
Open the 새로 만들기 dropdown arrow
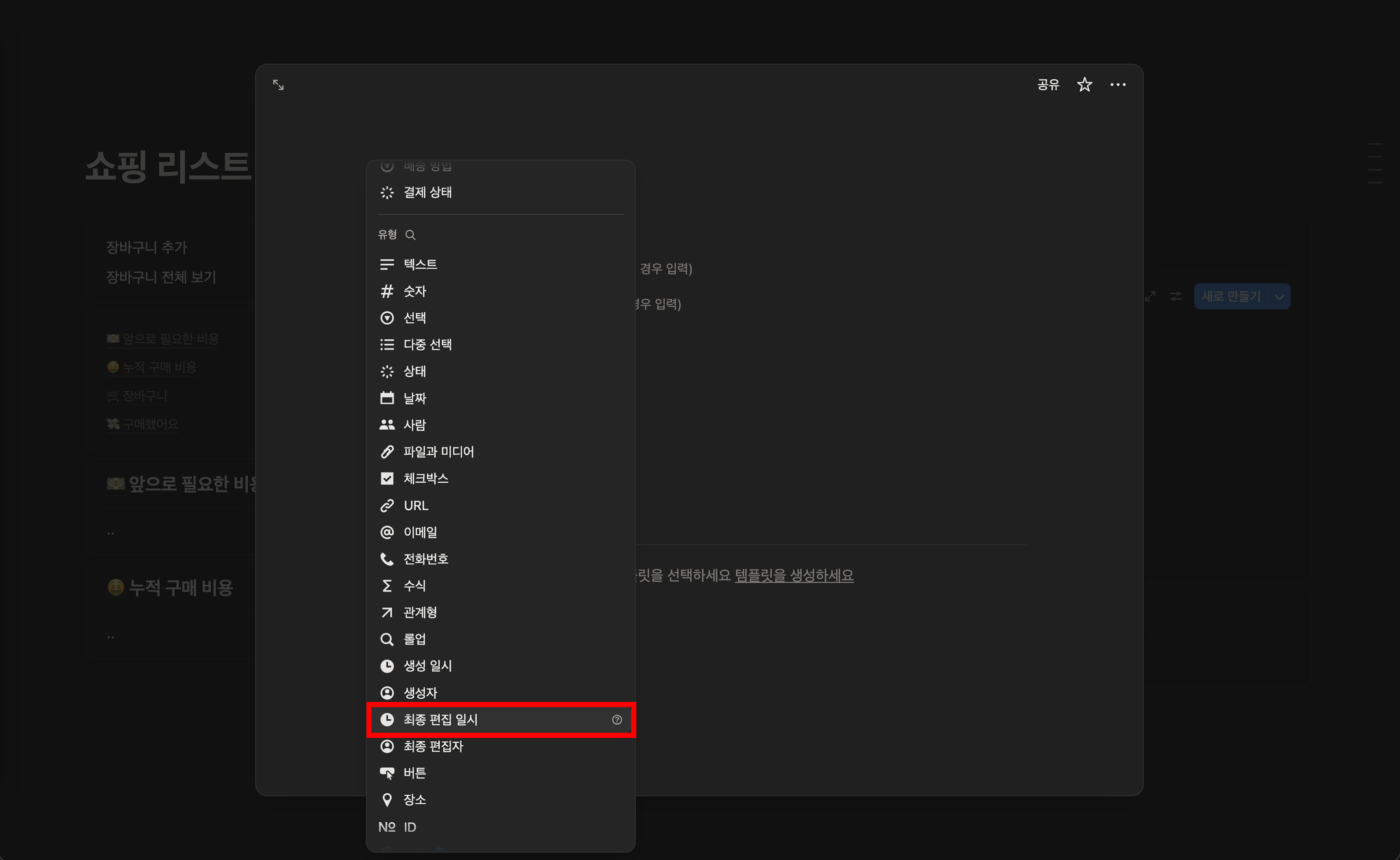tap(1279, 297)
